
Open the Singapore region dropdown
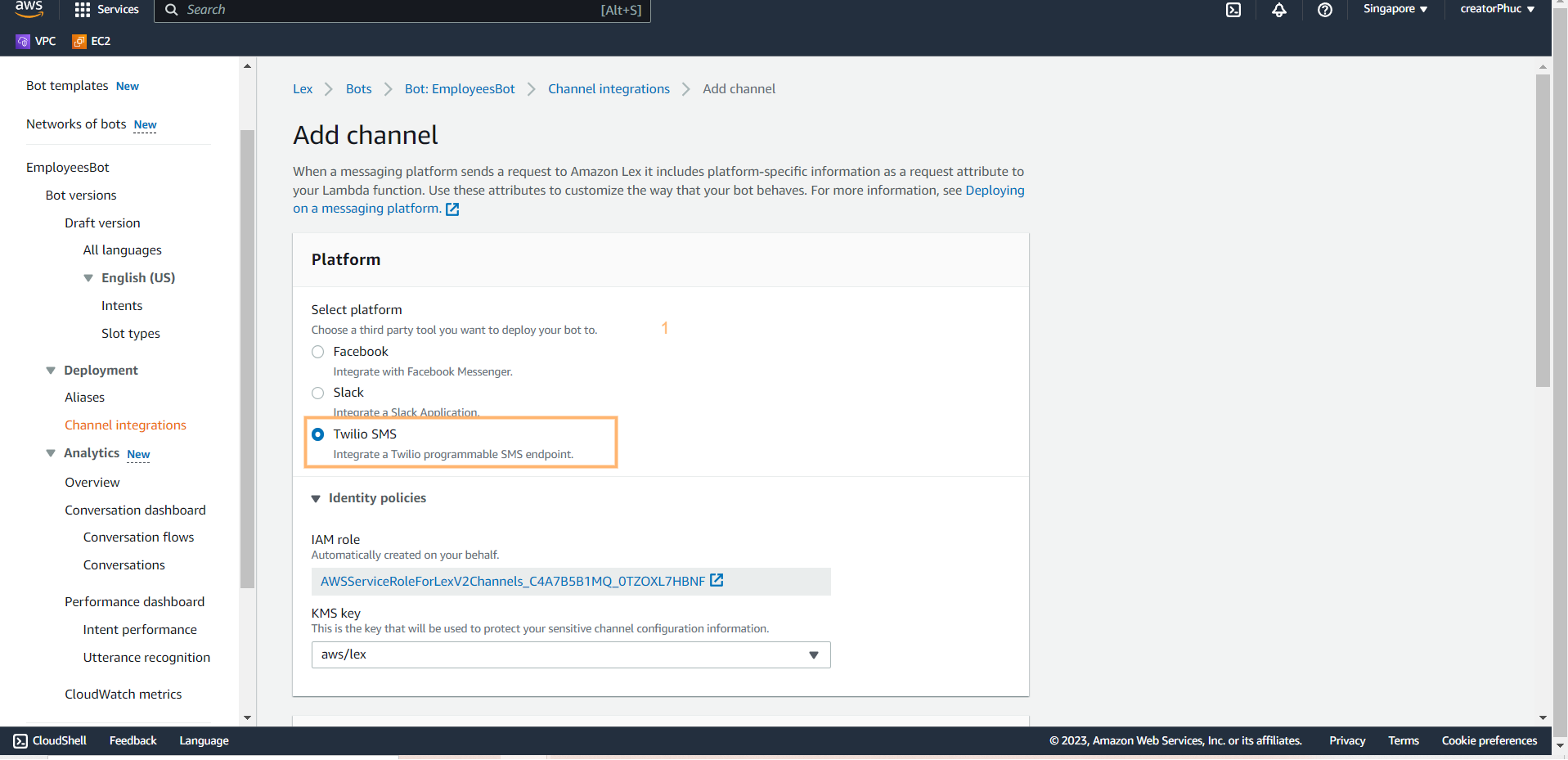click(x=1395, y=9)
